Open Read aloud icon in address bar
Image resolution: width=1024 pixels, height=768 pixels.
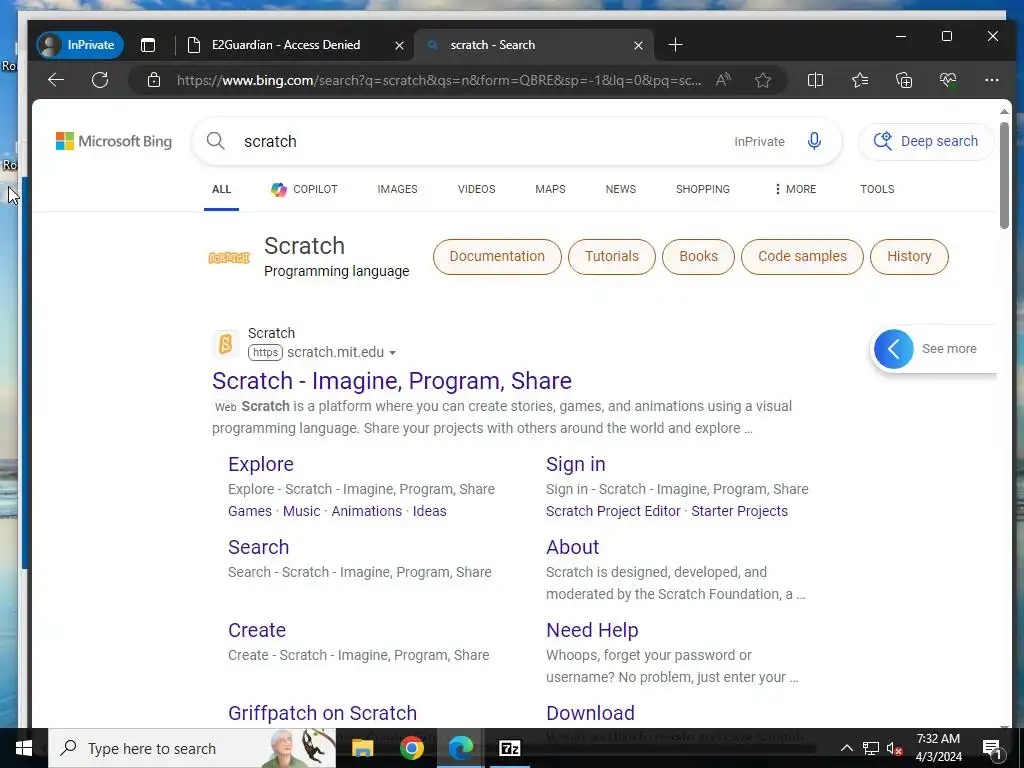pyautogui.click(x=723, y=80)
